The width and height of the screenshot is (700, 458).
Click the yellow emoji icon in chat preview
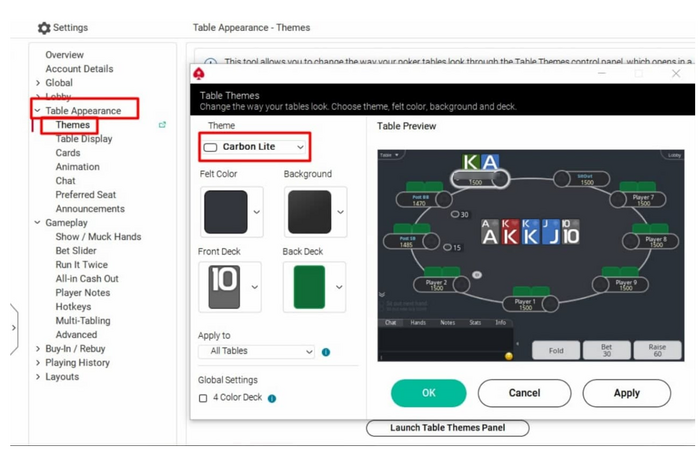pyautogui.click(x=508, y=356)
